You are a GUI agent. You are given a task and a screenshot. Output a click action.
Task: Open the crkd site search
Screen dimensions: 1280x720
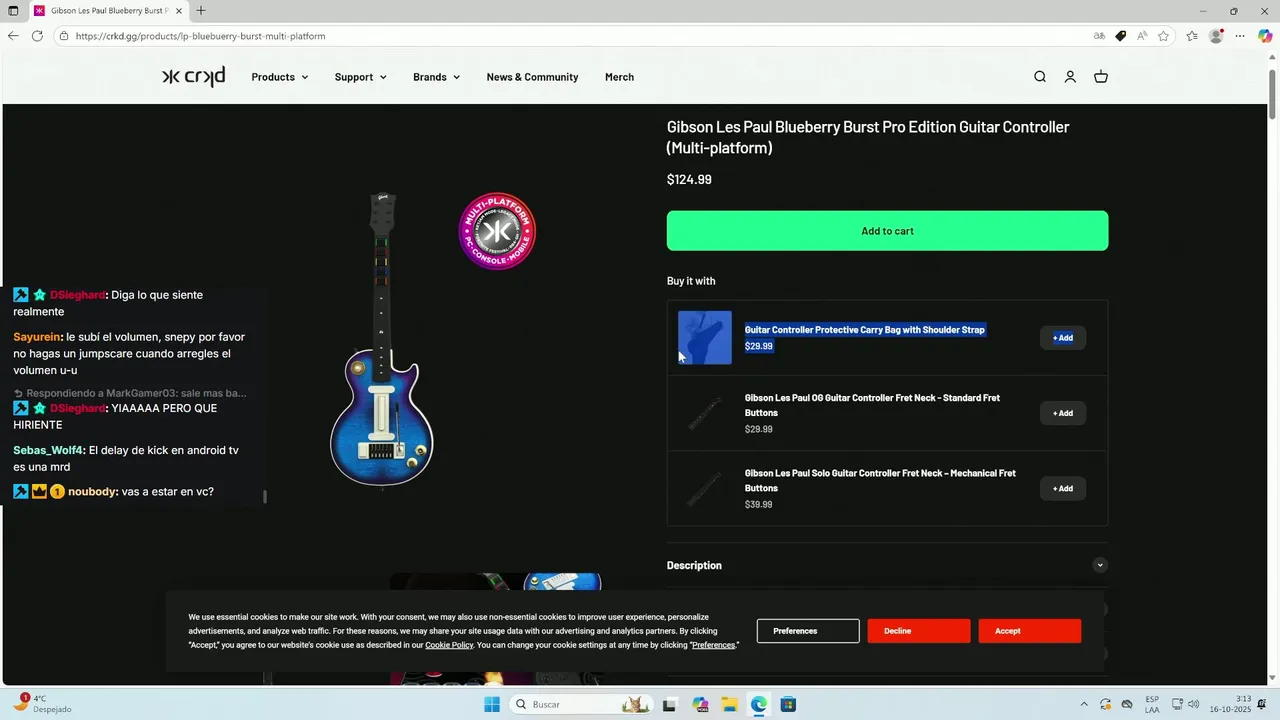tap(1040, 77)
